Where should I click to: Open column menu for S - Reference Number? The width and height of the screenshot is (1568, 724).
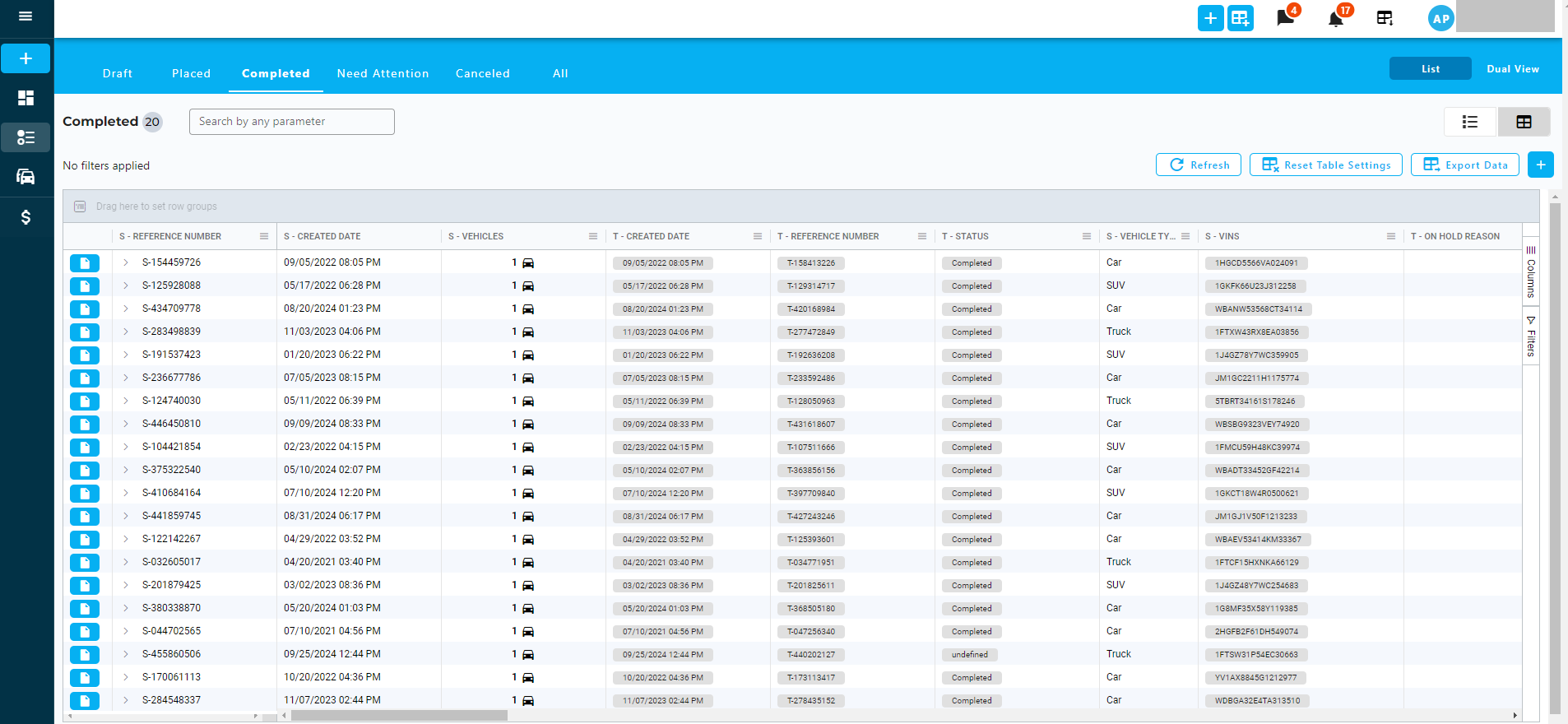[x=264, y=236]
